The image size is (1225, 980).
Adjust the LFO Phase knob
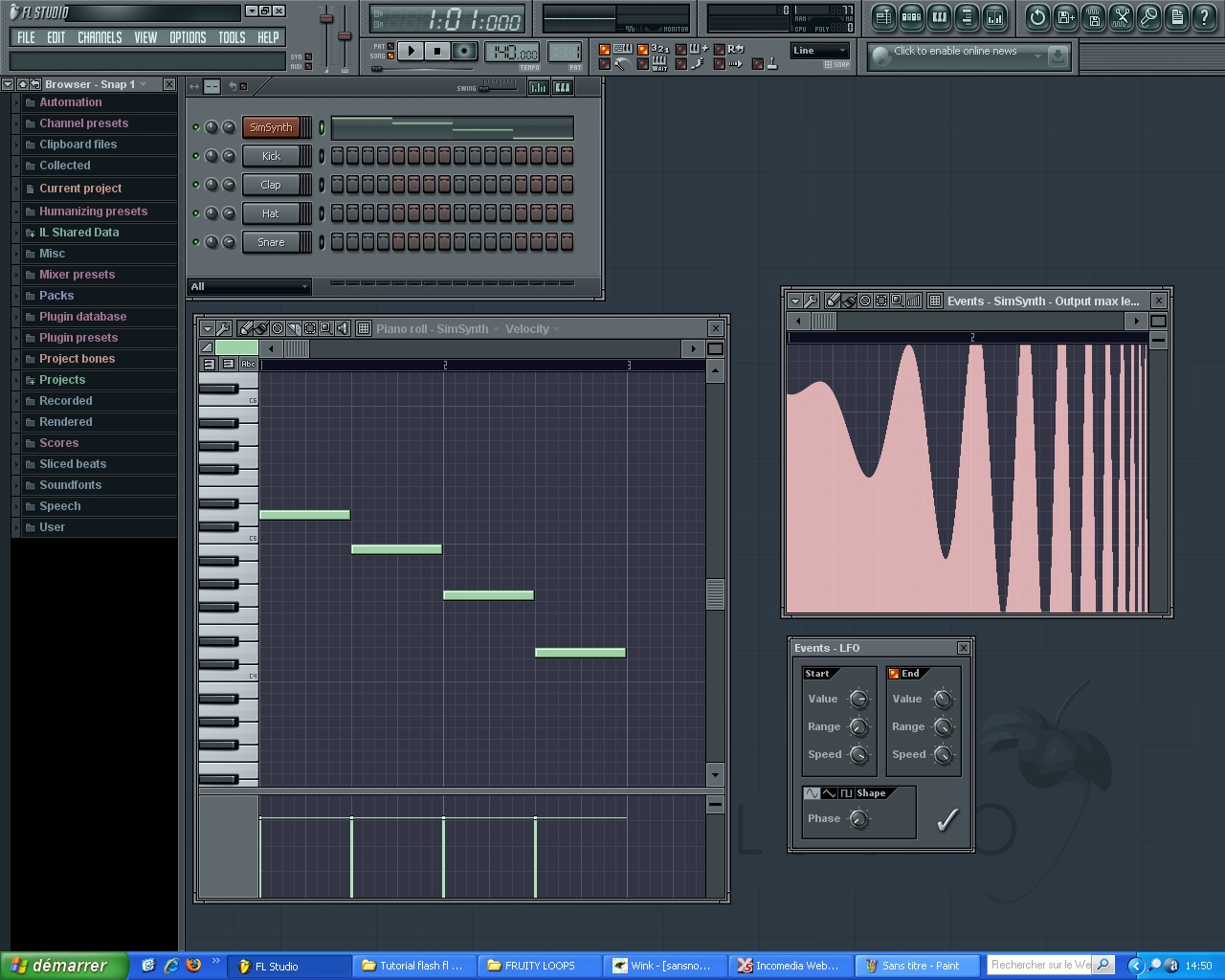pyautogui.click(x=859, y=819)
